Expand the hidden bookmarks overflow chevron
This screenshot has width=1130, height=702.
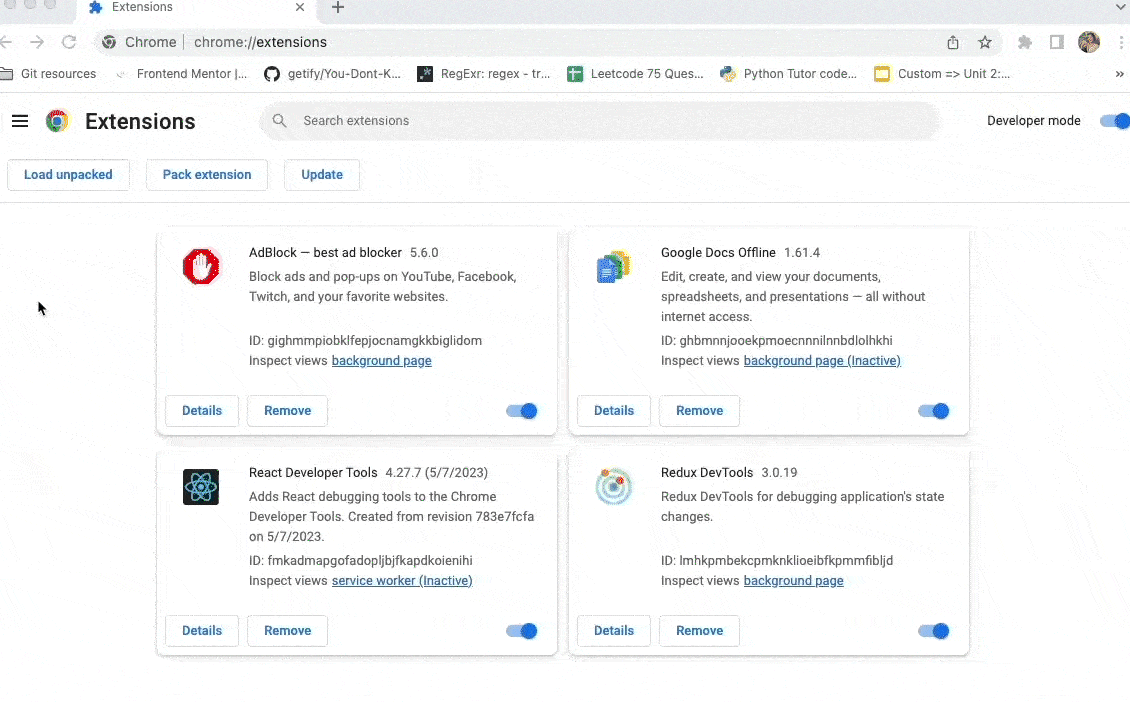click(x=1119, y=74)
